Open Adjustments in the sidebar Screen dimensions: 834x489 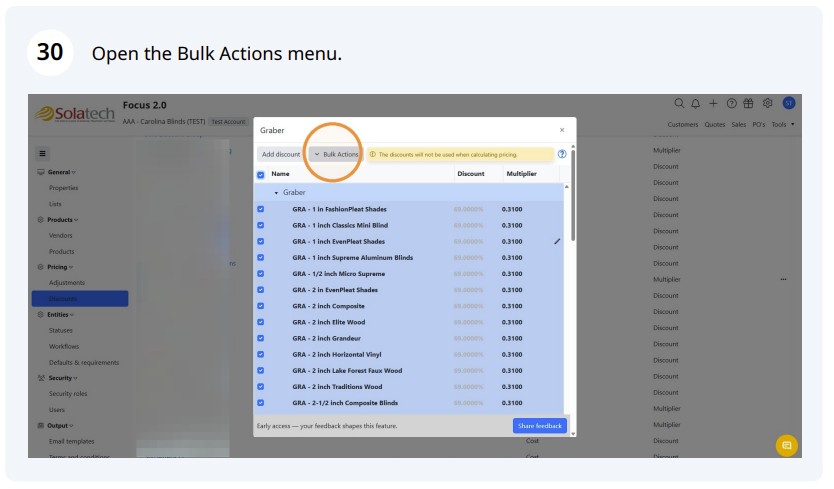[x=66, y=283]
